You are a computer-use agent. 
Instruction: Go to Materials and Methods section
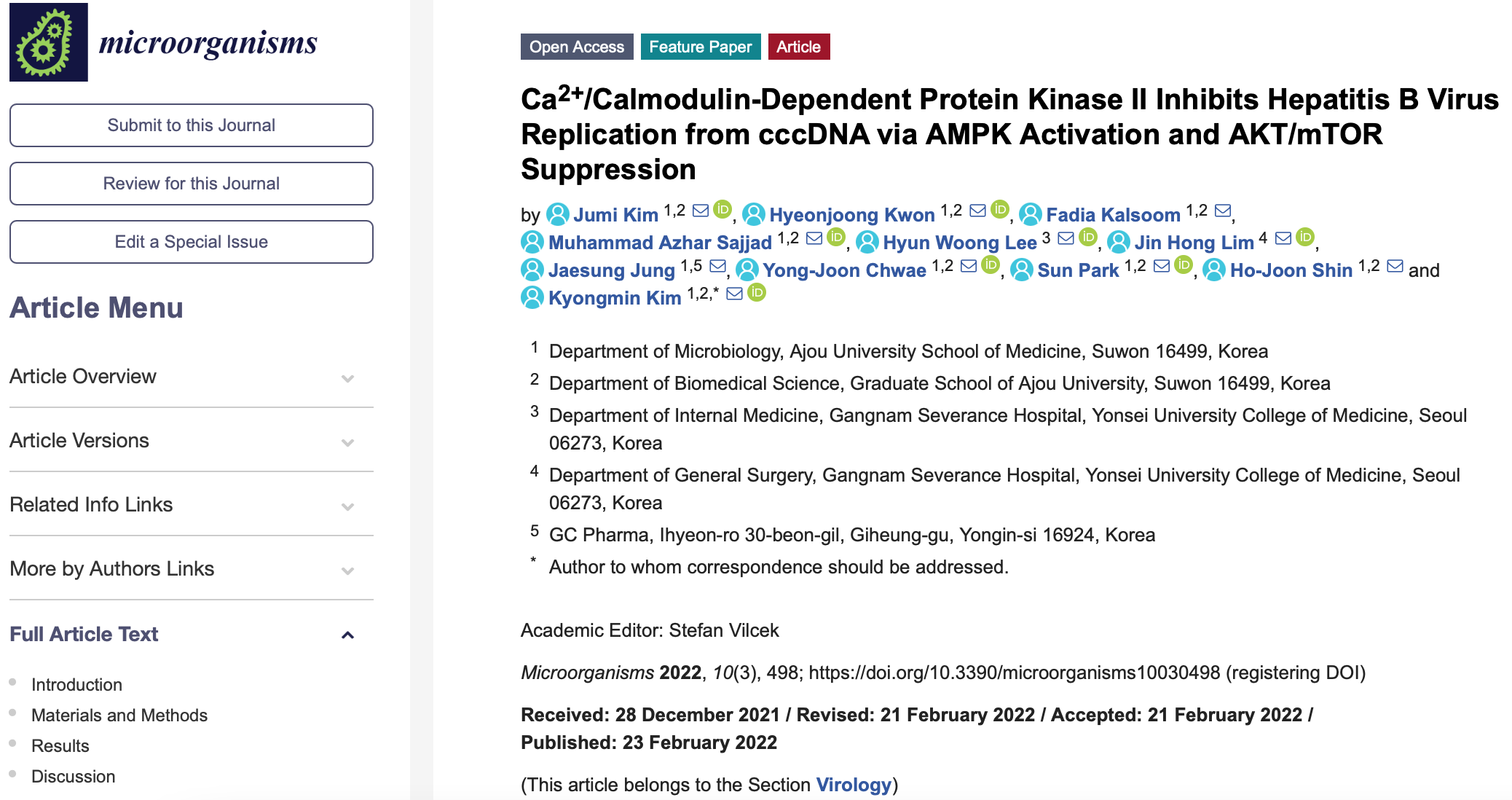pyautogui.click(x=119, y=715)
